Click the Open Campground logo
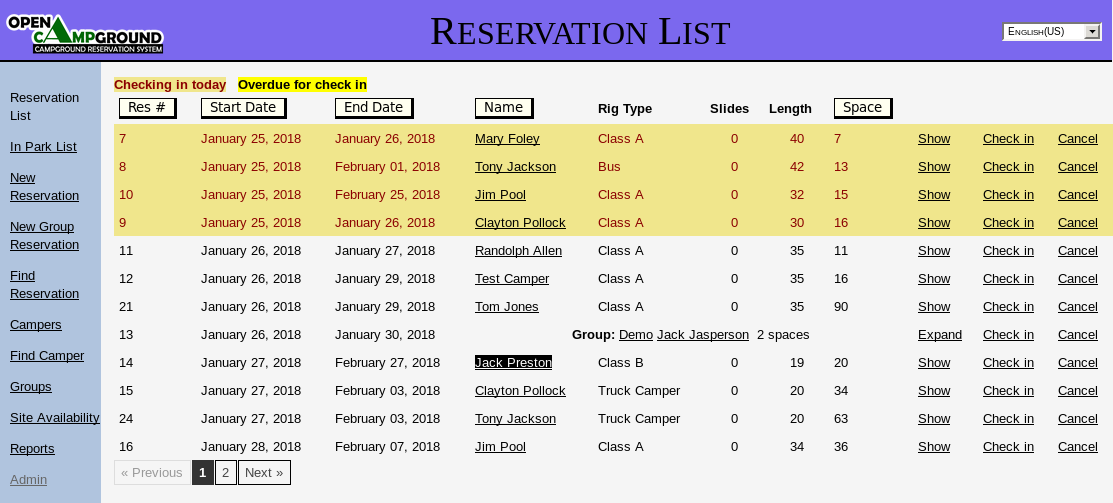 point(85,34)
